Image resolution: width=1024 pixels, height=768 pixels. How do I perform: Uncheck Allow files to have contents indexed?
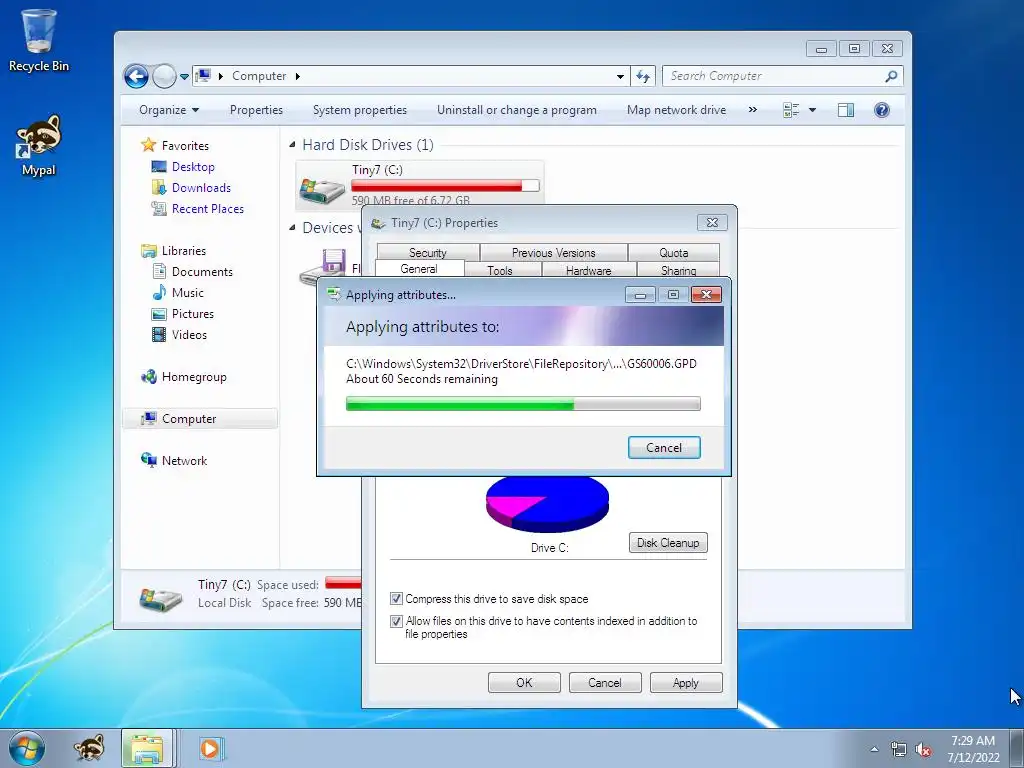[396, 621]
